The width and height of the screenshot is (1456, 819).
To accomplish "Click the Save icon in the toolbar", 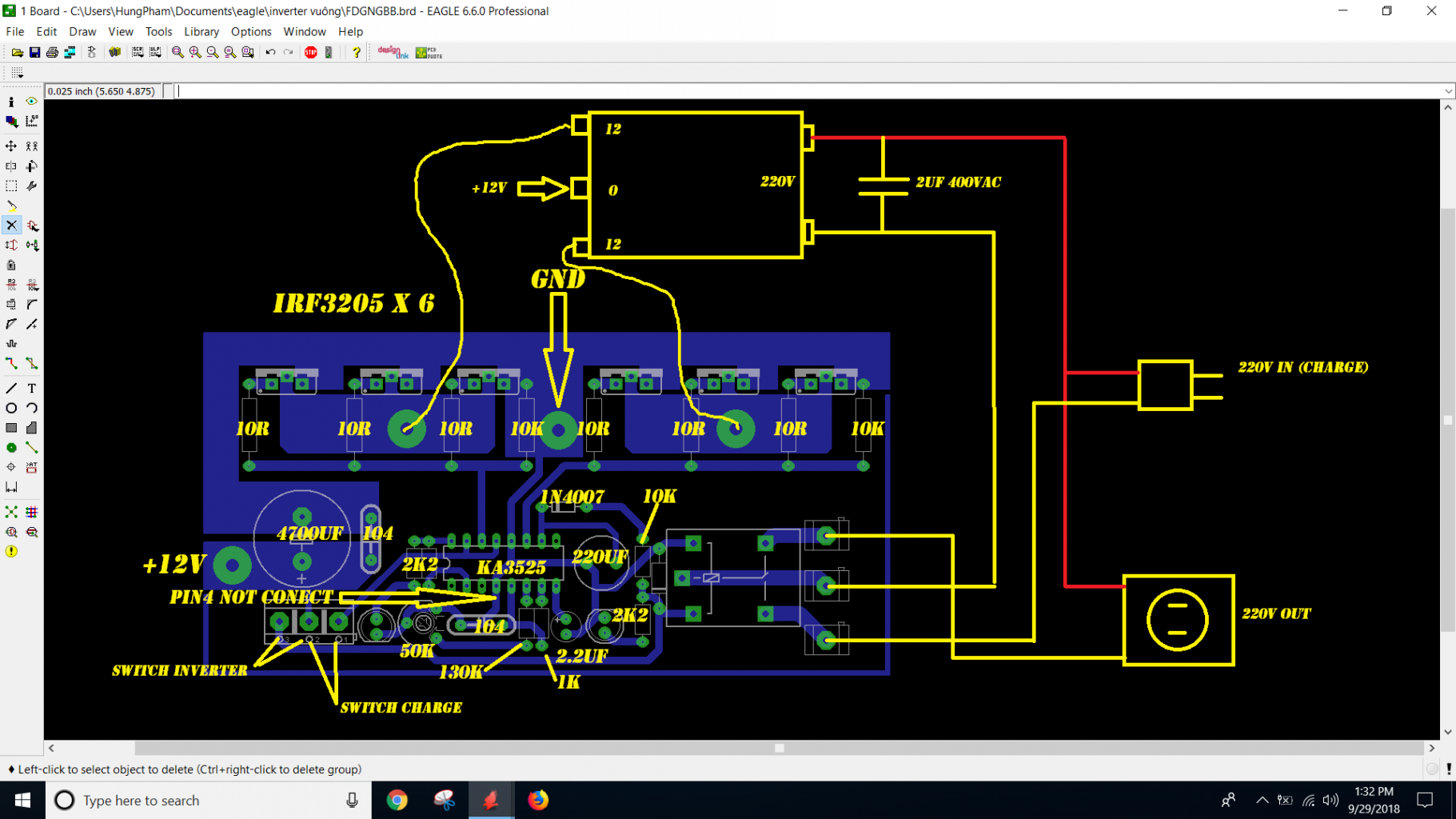I will click(x=34, y=53).
